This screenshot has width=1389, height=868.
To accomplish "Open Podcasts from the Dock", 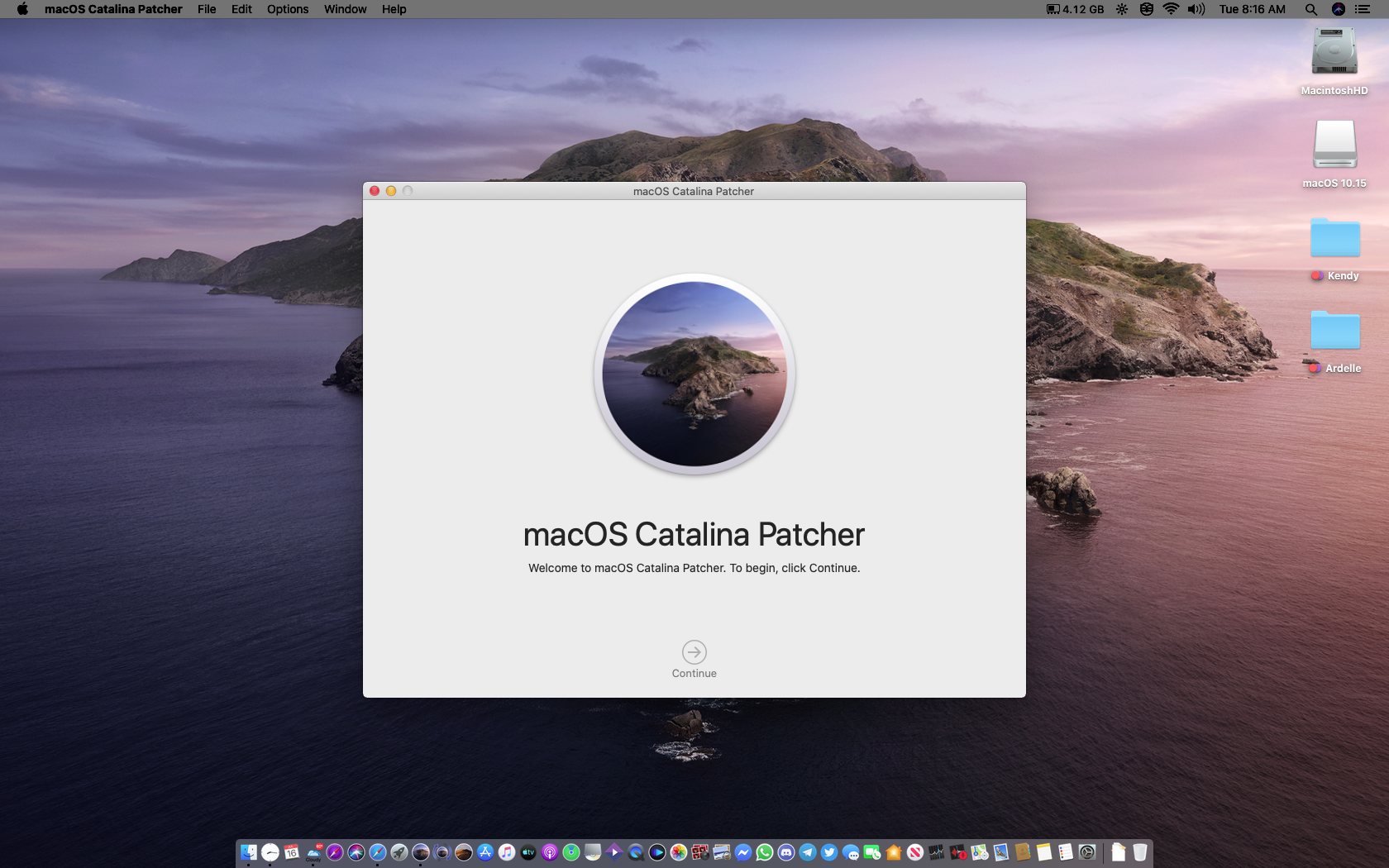I will [550, 852].
